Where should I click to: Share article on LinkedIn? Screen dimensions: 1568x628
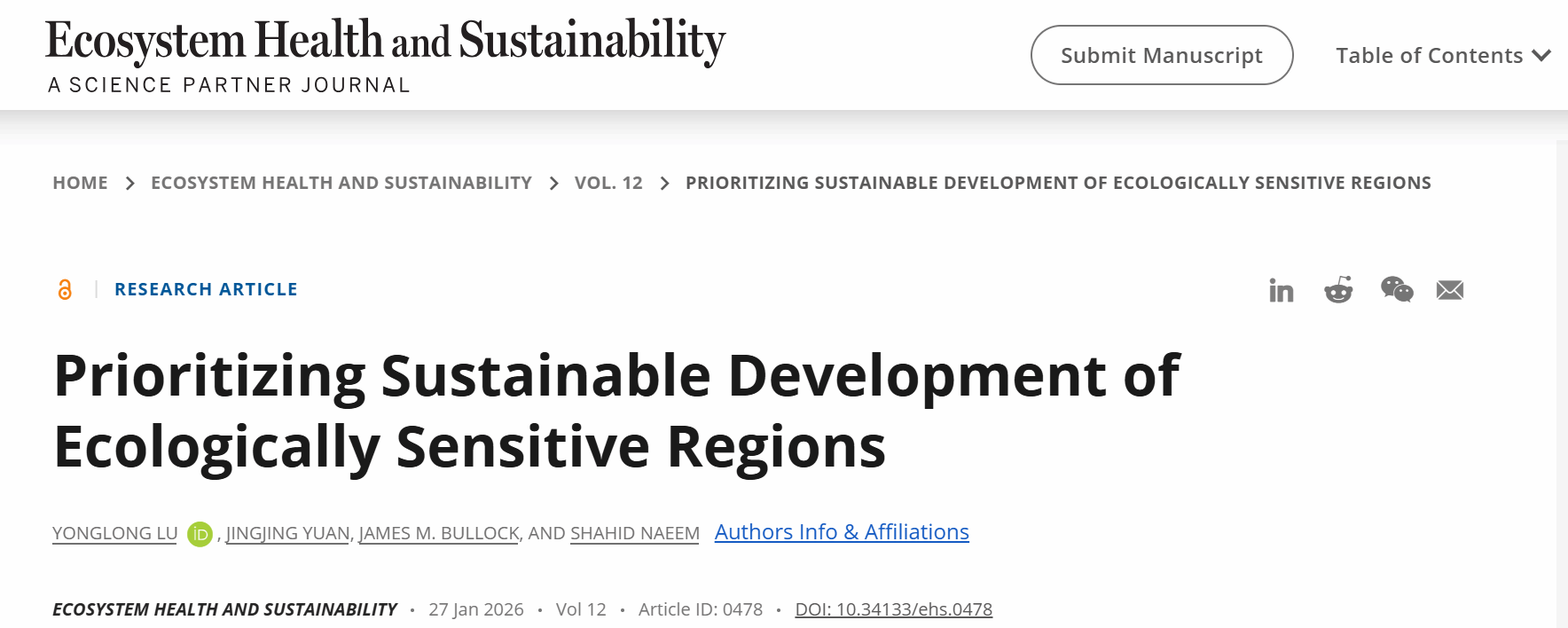click(x=1281, y=290)
